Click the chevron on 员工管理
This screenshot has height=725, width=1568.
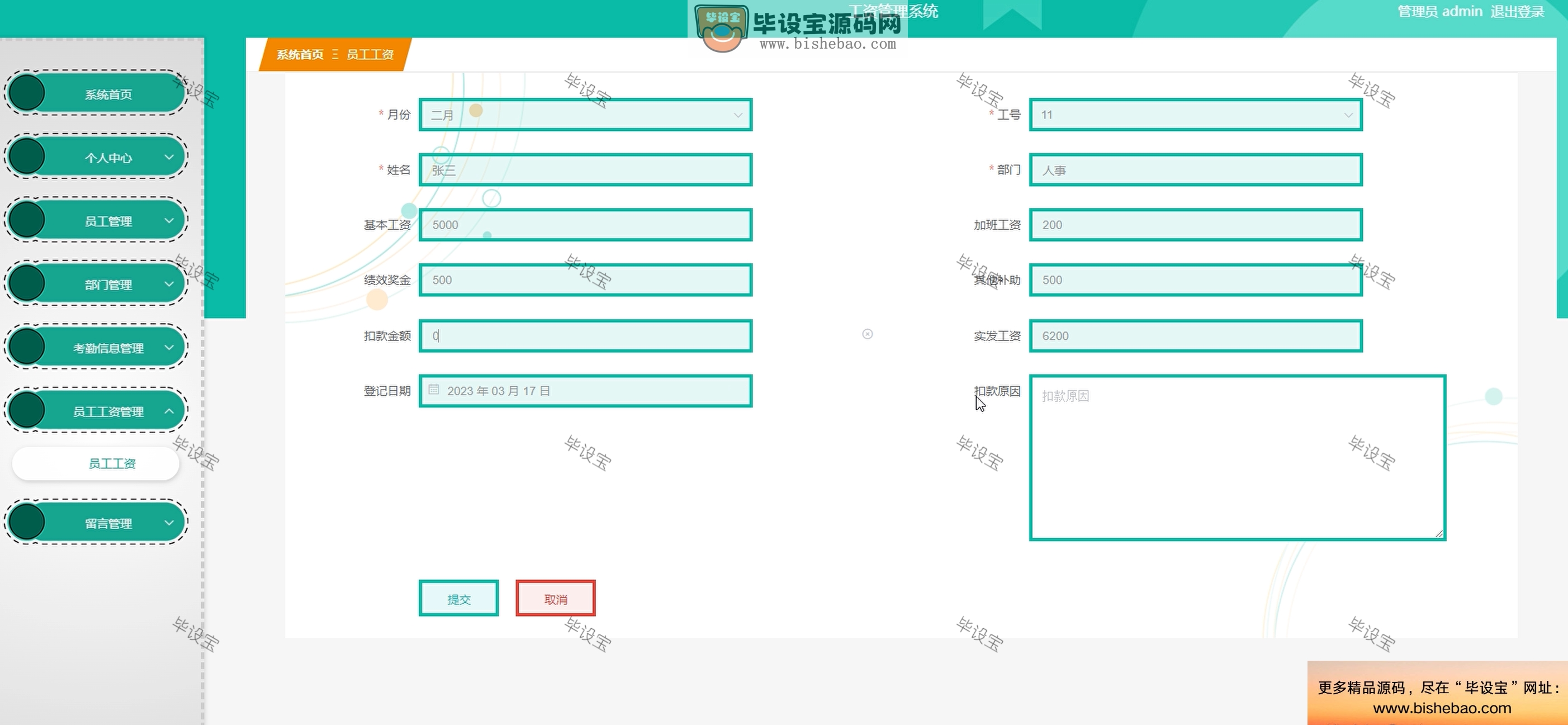coord(169,220)
